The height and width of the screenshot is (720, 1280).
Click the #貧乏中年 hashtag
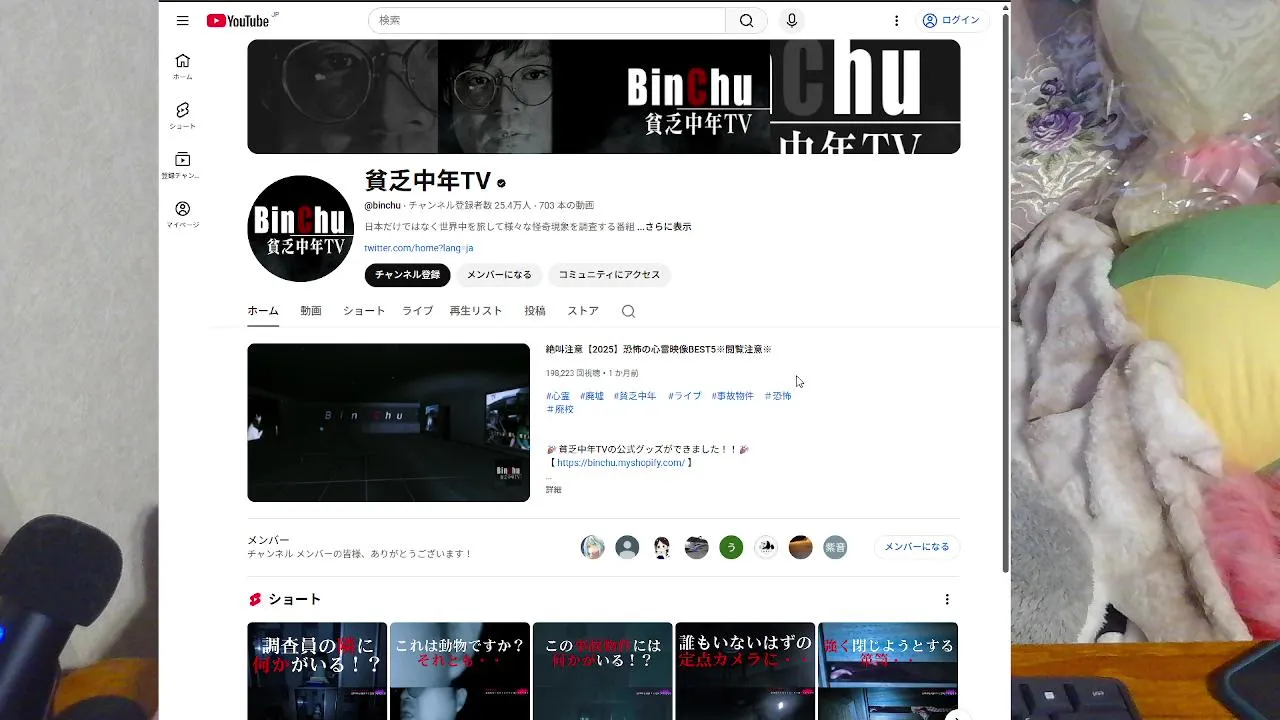(635, 396)
